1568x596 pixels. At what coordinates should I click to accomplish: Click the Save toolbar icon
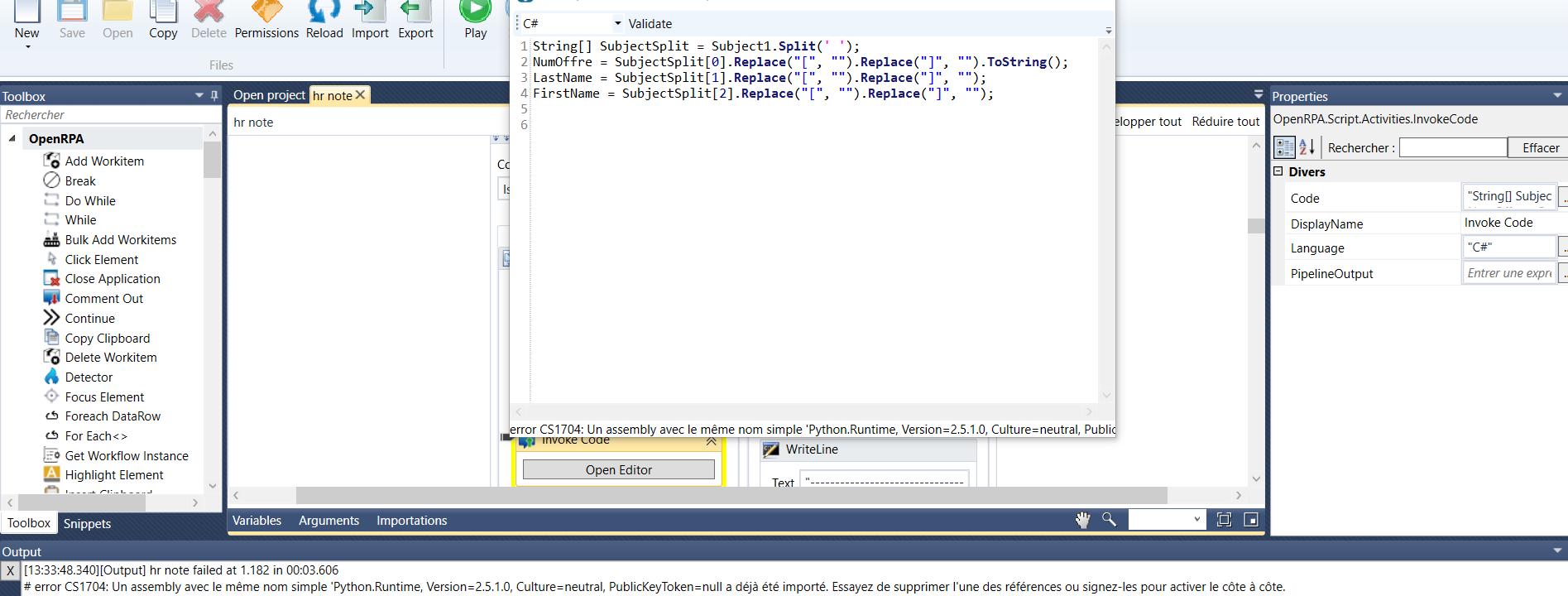pyautogui.click(x=72, y=11)
